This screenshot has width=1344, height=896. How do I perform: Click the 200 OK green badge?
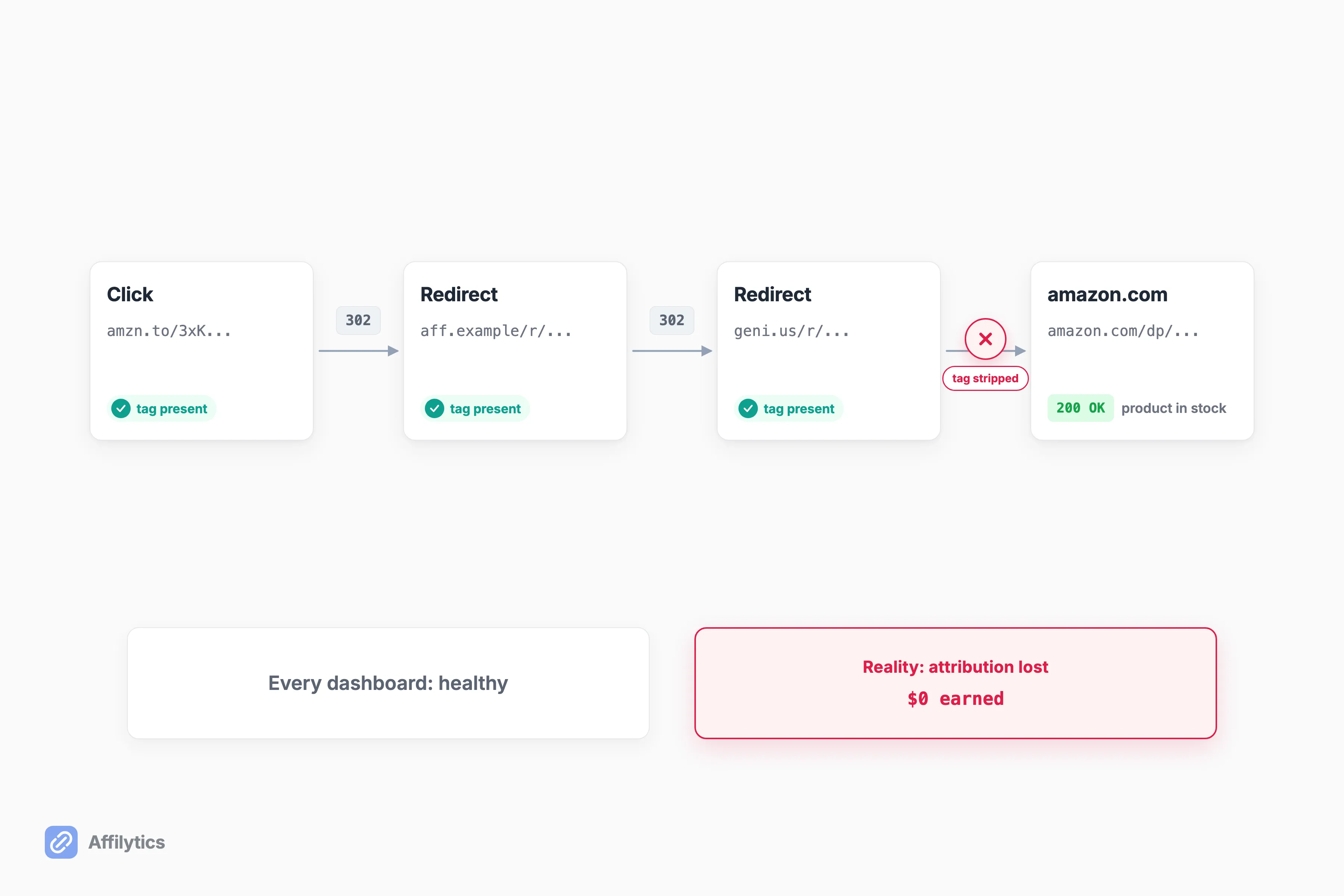pyautogui.click(x=1080, y=408)
